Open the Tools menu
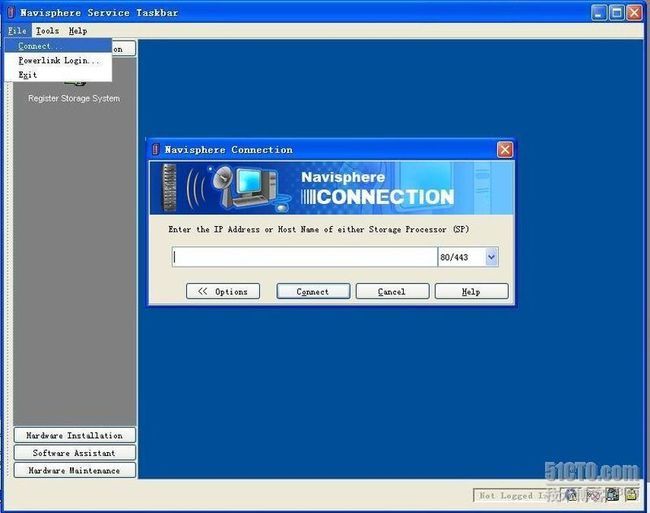 47,31
